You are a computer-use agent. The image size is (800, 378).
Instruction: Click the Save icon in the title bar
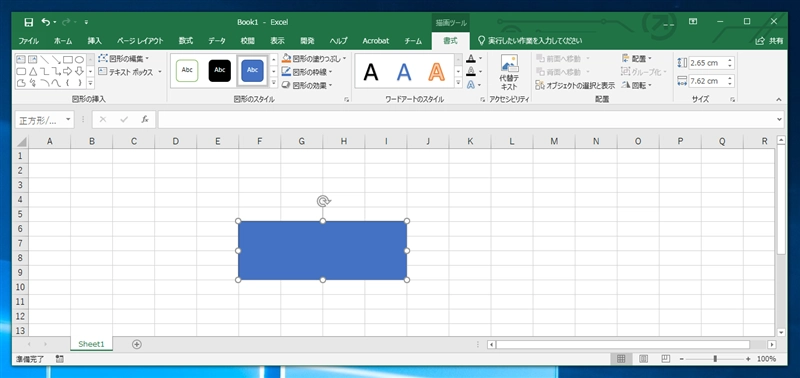(x=29, y=22)
